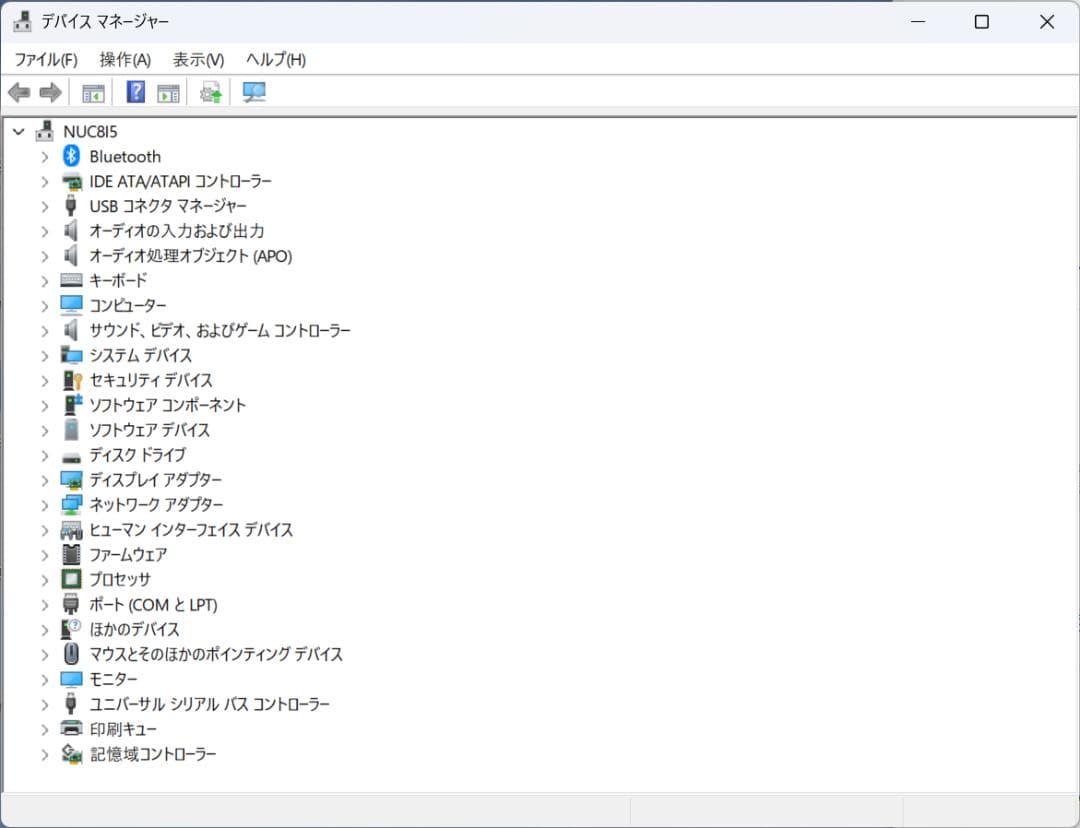Expand the ネットワーク アダプター category

44,505
